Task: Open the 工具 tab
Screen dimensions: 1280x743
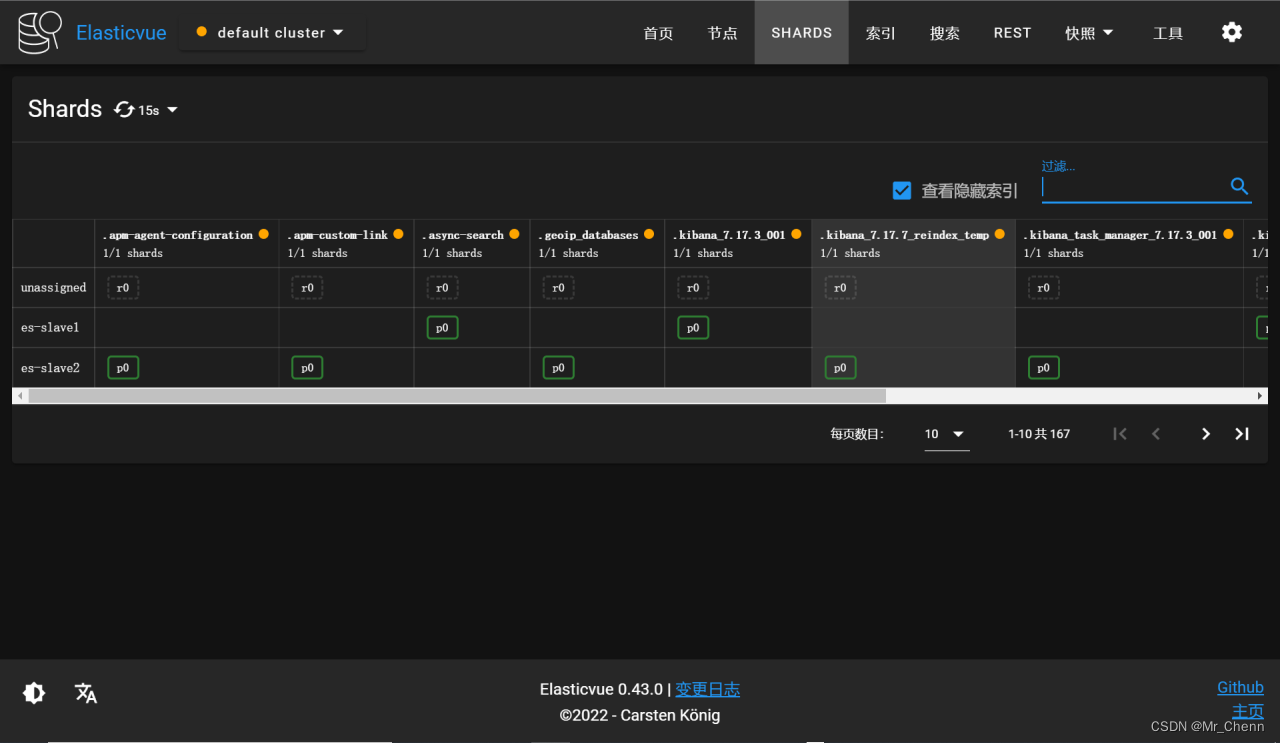Action: tap(1168, 33)
